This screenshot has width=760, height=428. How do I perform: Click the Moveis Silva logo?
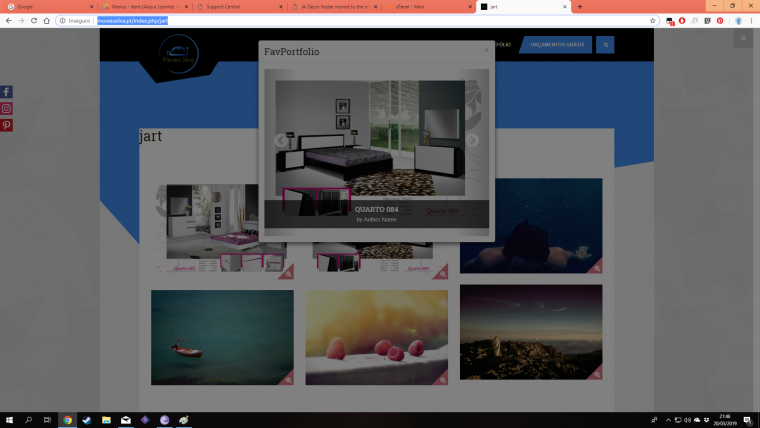click(x=178, y=54)
